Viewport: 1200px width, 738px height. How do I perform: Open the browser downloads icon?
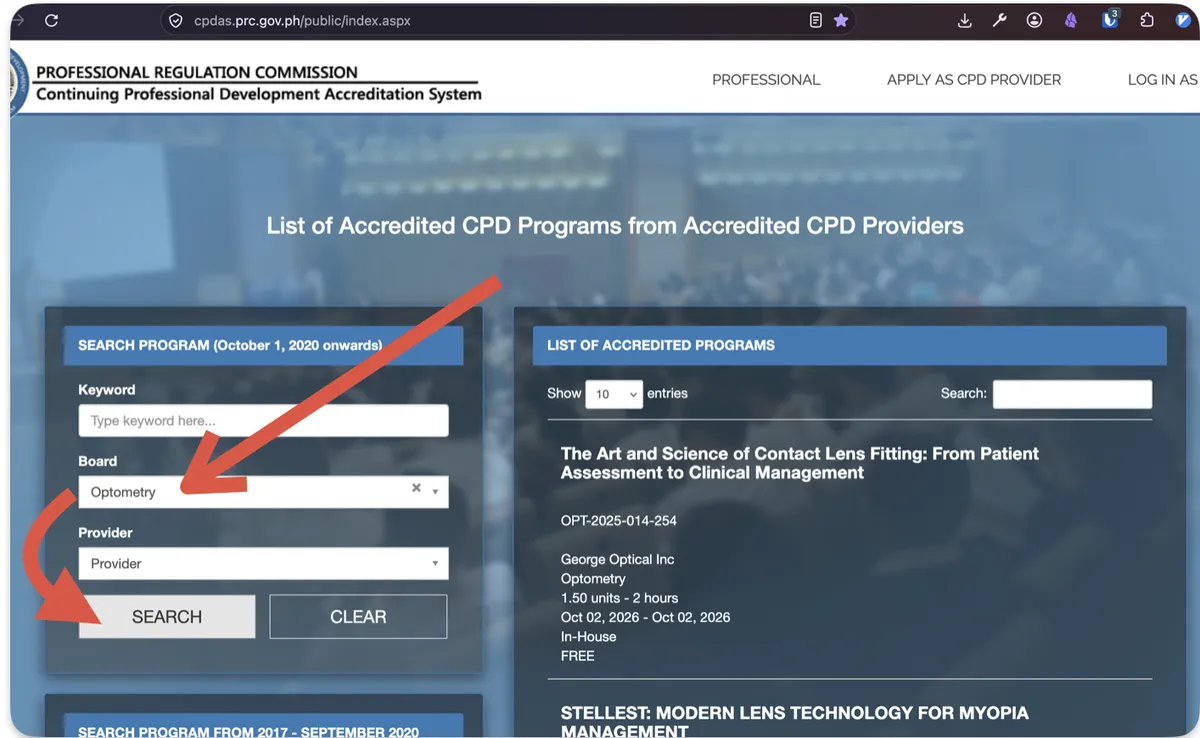point(965,20)
